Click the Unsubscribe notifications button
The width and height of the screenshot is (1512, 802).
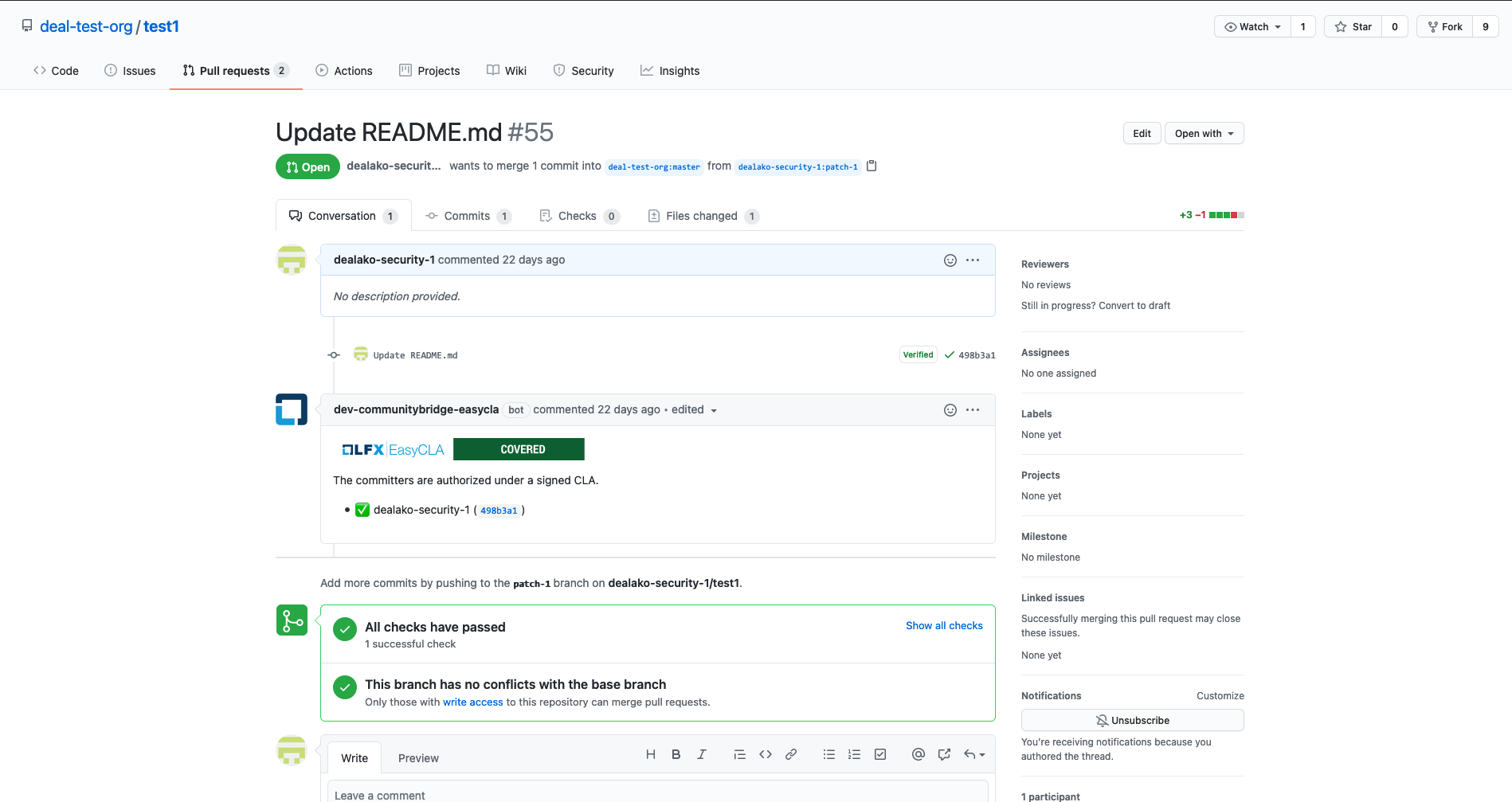[1132, 720]
